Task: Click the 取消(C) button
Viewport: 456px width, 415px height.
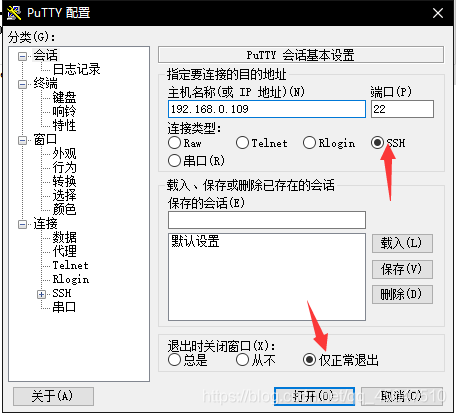Action: tap(402, 396)
